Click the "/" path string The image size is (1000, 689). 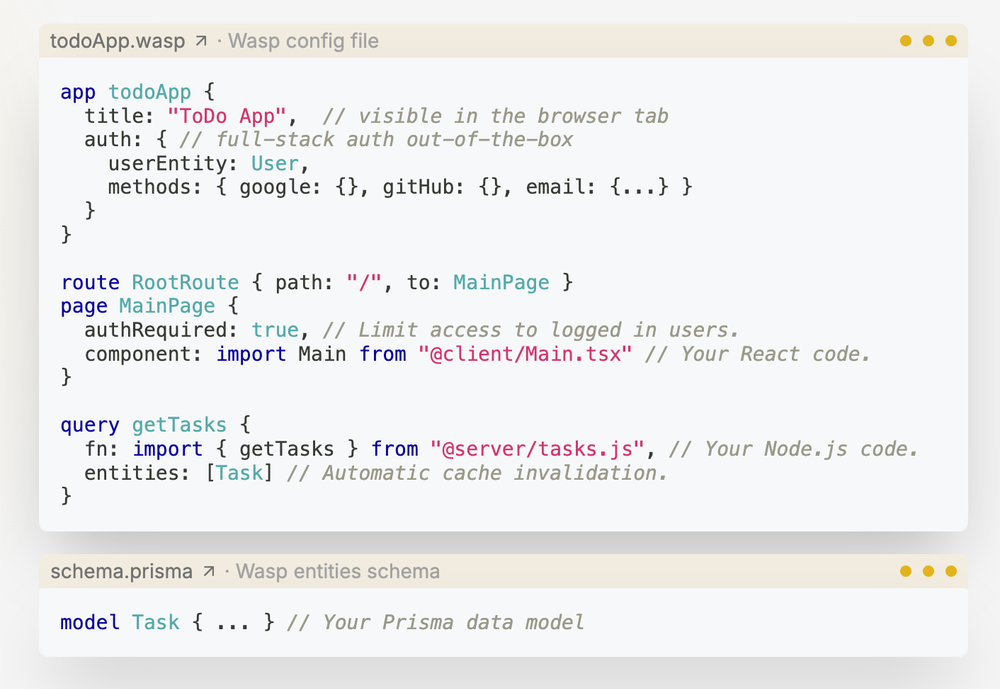[364, 283]
